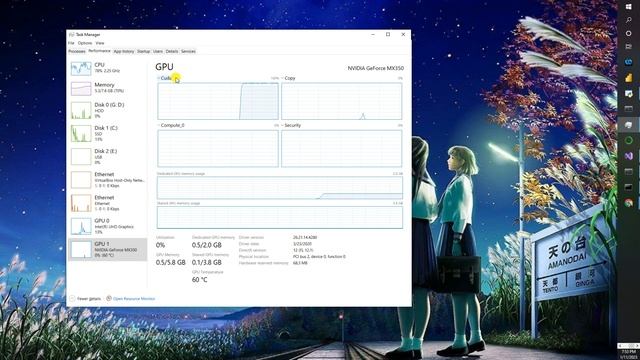Switch to the Users tab
The width and height of the screenshot is (640, 360).
pyautogui.click(x=158, y=51)
